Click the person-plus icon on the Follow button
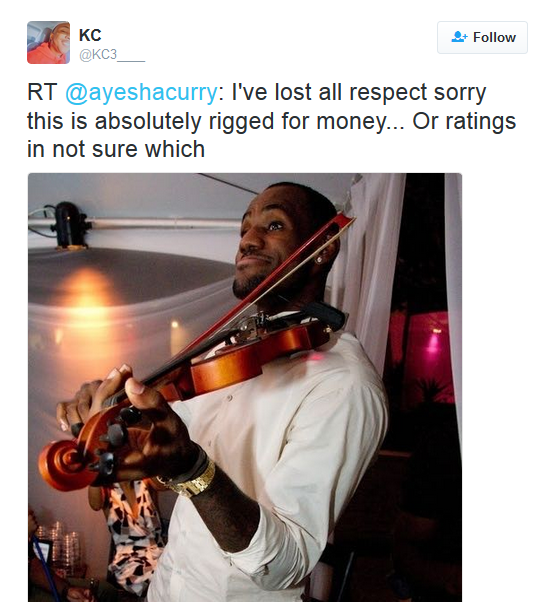Screen dimensions: 555x602 tap(459, 37)
